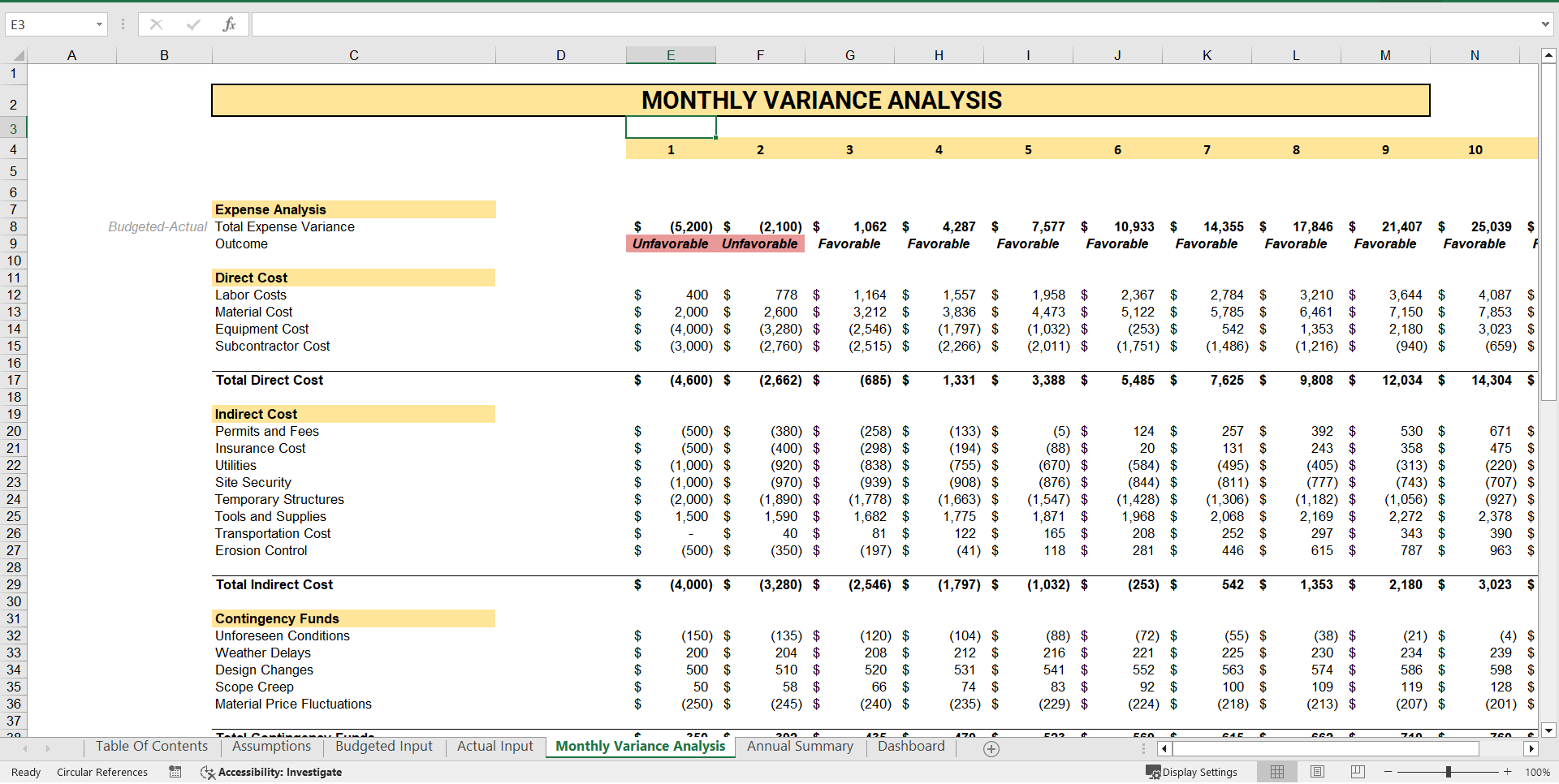
Task: Click the Direct Cost heading cell
Action: (x=354, y=278)
